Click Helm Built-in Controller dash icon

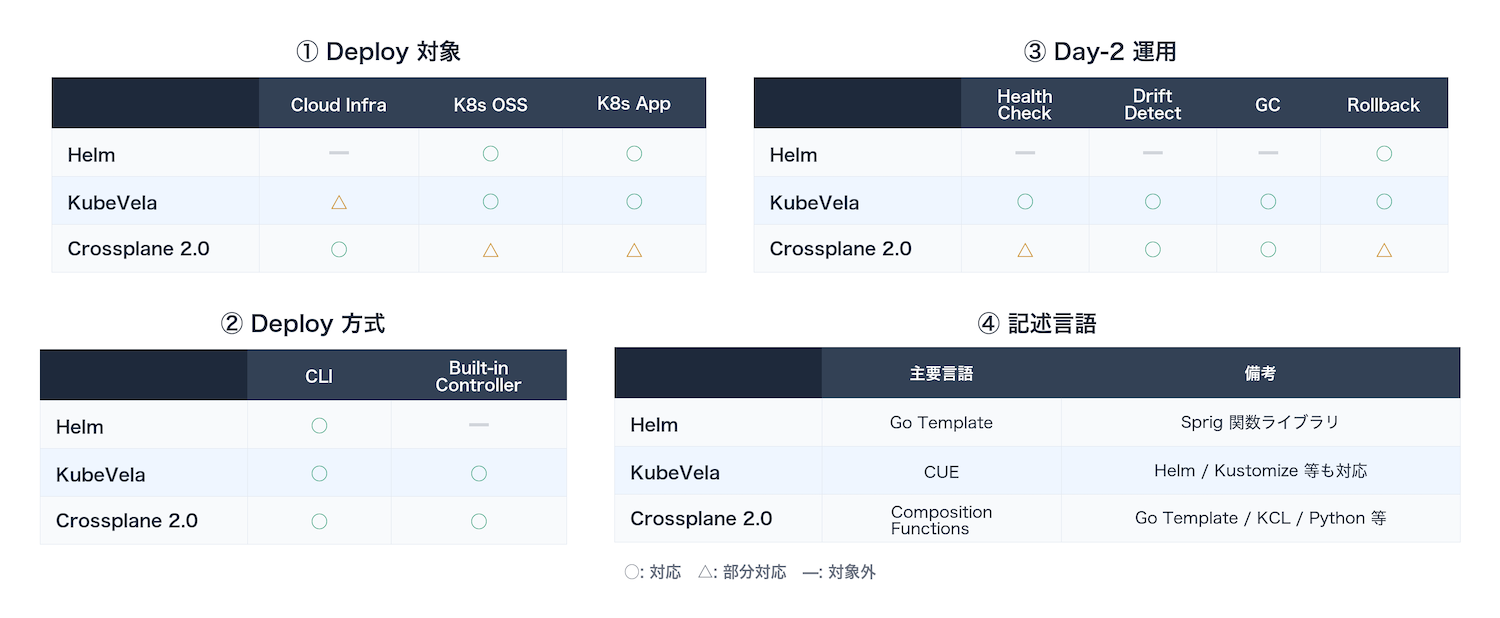click(x=479, y=425)
